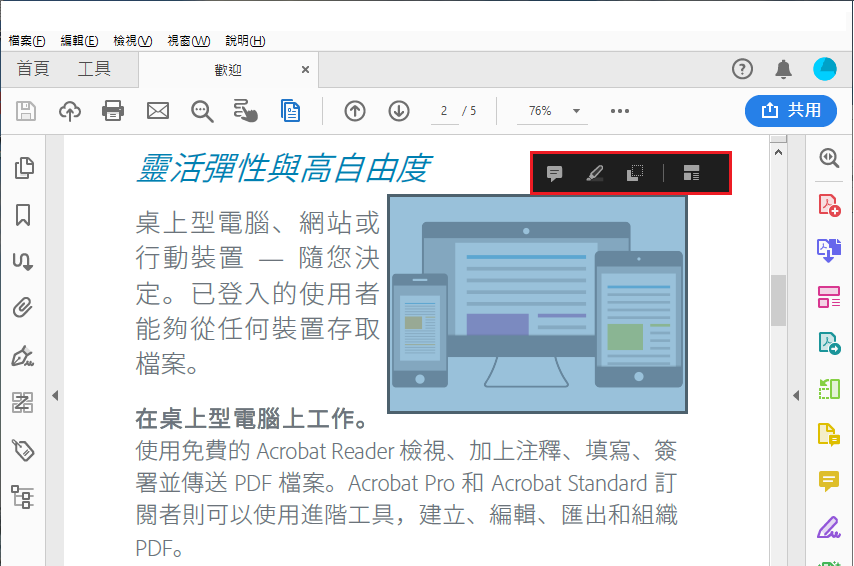Open the Export PDF tool
Image resolution: width=854 pixels, height=566 pixels.
click(829, 343)
